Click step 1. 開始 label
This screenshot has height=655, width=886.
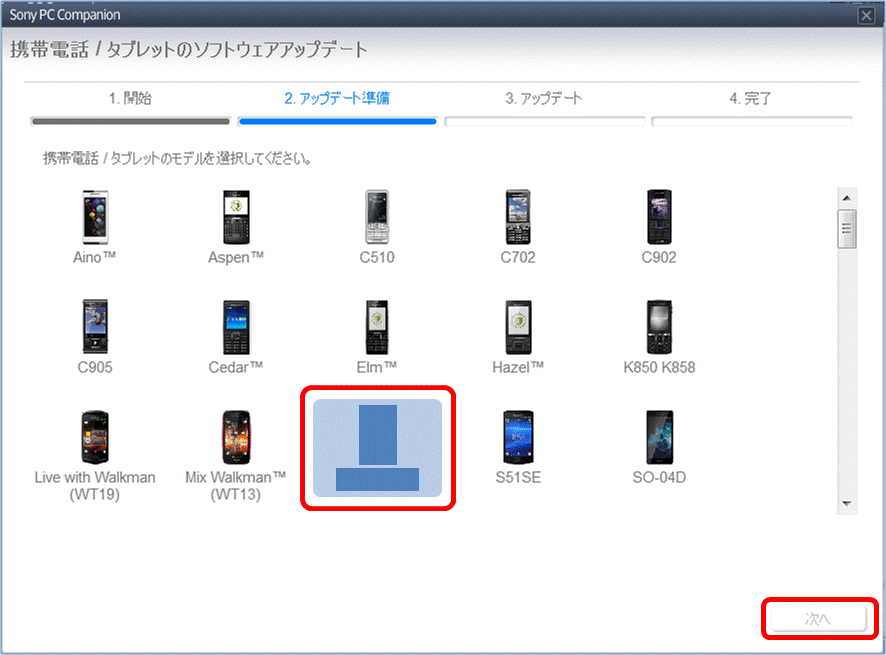(130, 98)
